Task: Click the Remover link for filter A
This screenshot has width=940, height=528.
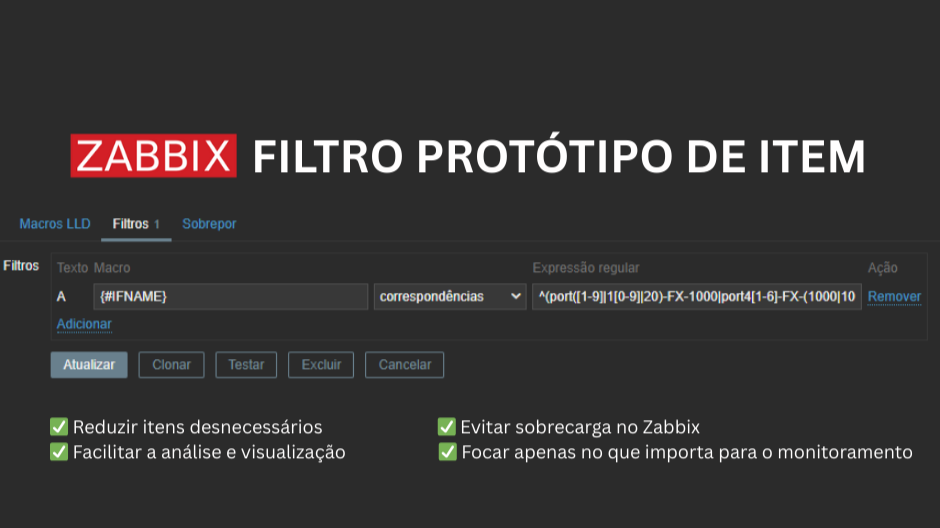Action: 894,297
